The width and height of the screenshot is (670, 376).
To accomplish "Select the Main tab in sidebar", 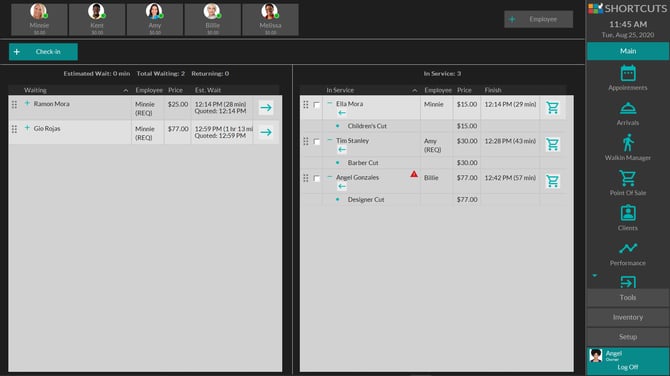I will click(628, 51).
